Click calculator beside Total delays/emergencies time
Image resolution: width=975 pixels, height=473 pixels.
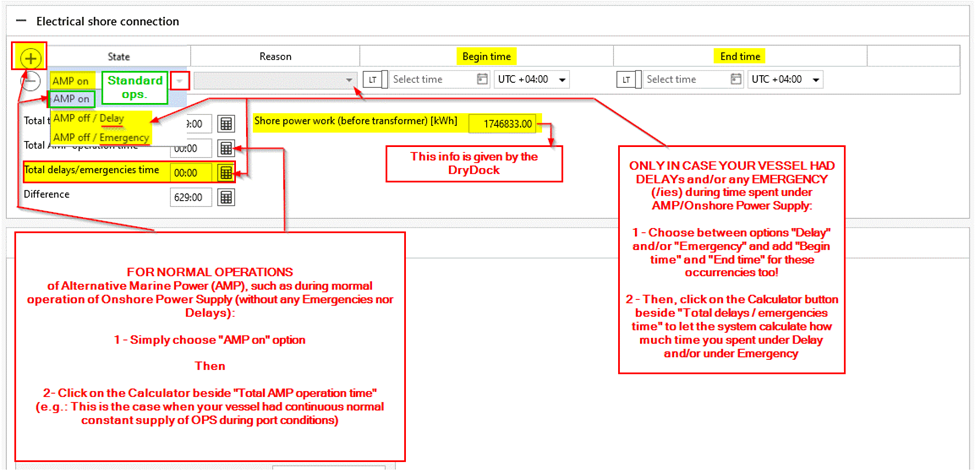click(226, 172)
